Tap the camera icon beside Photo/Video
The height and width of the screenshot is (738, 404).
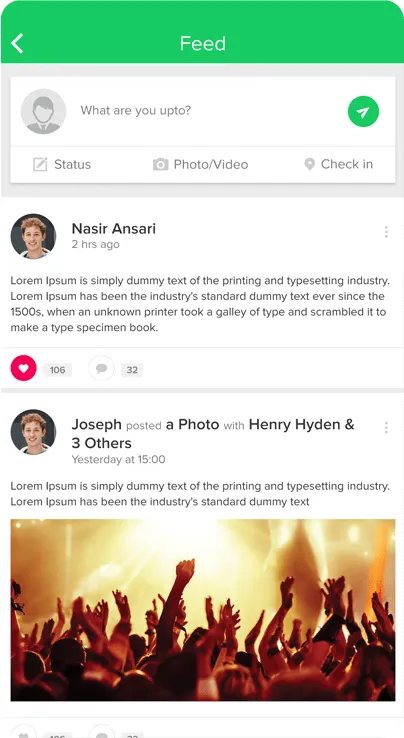click(x=160, y=164)
